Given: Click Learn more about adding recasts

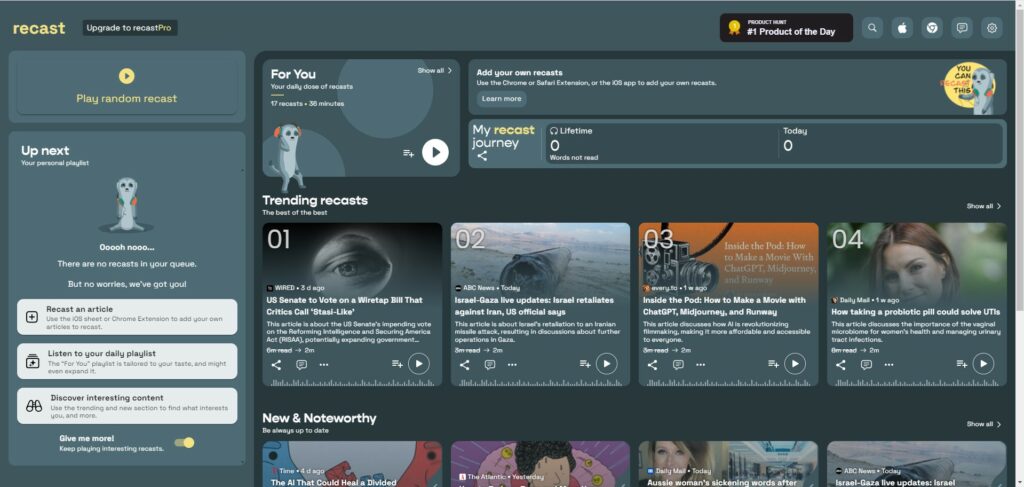Looking at the screenshot, I should point(502,99).
